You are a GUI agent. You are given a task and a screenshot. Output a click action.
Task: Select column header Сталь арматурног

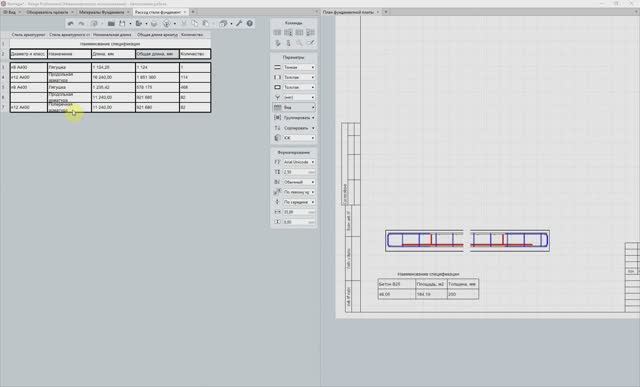tap(28, 35)
